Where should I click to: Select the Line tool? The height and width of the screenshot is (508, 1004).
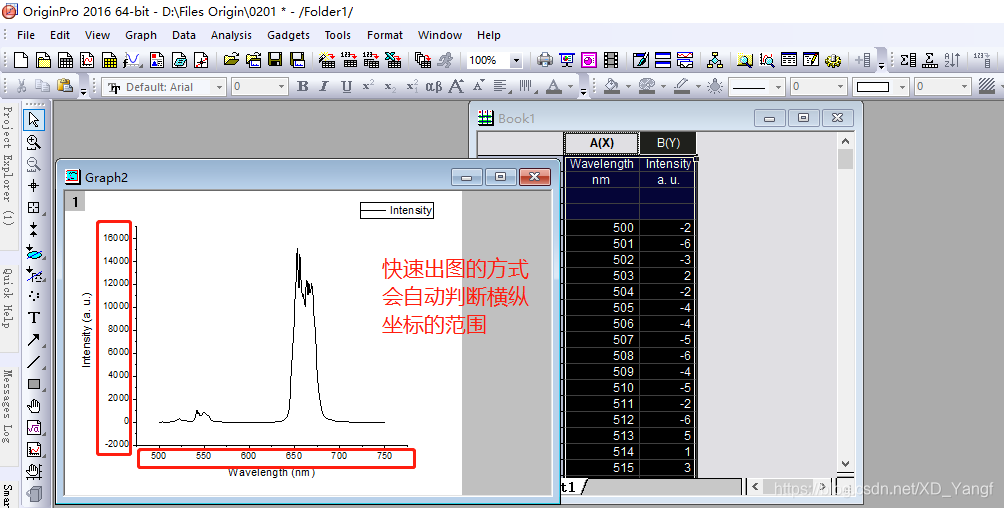pos(34,362)
